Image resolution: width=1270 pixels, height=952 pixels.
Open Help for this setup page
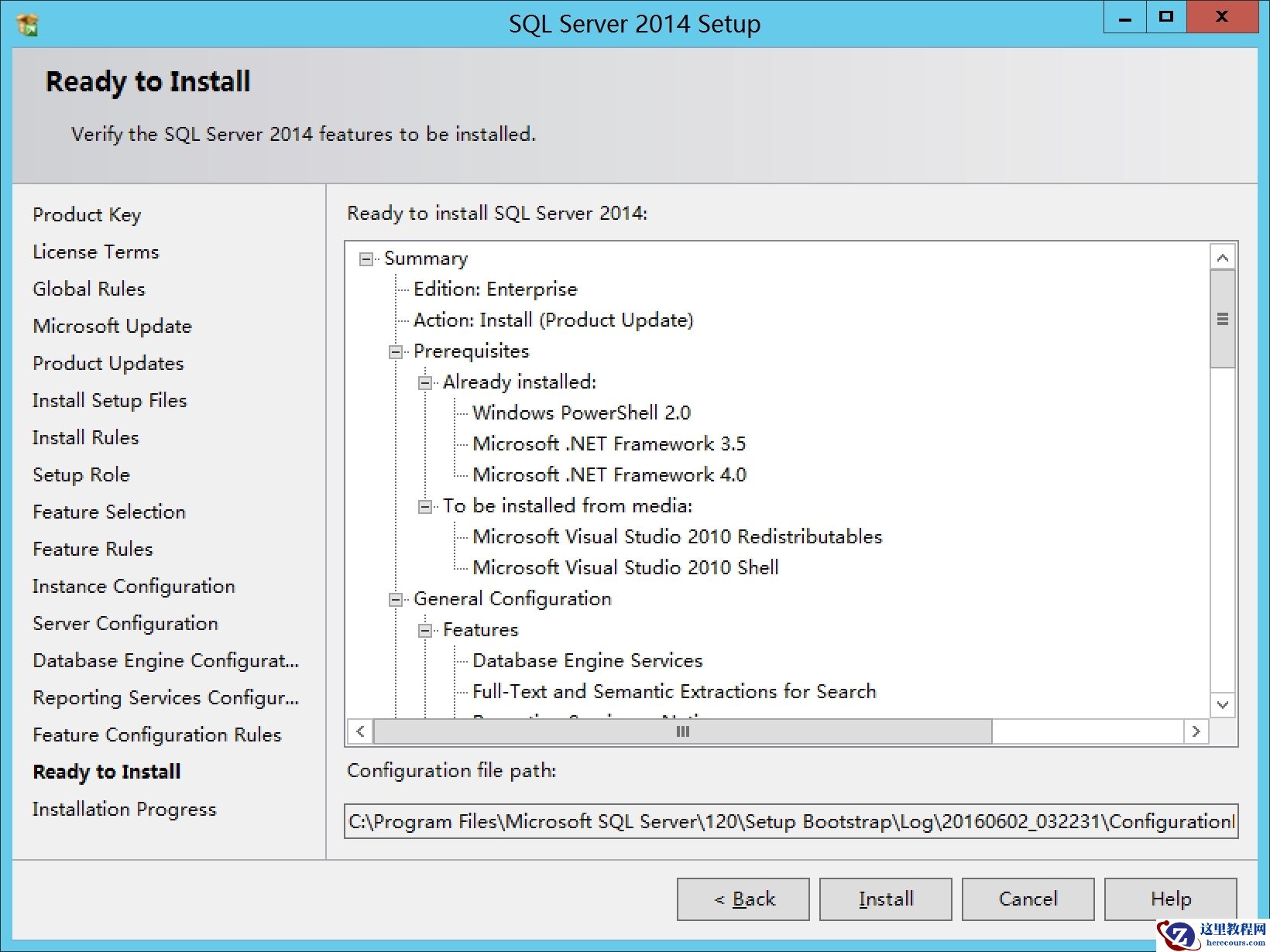point(1169,899)
